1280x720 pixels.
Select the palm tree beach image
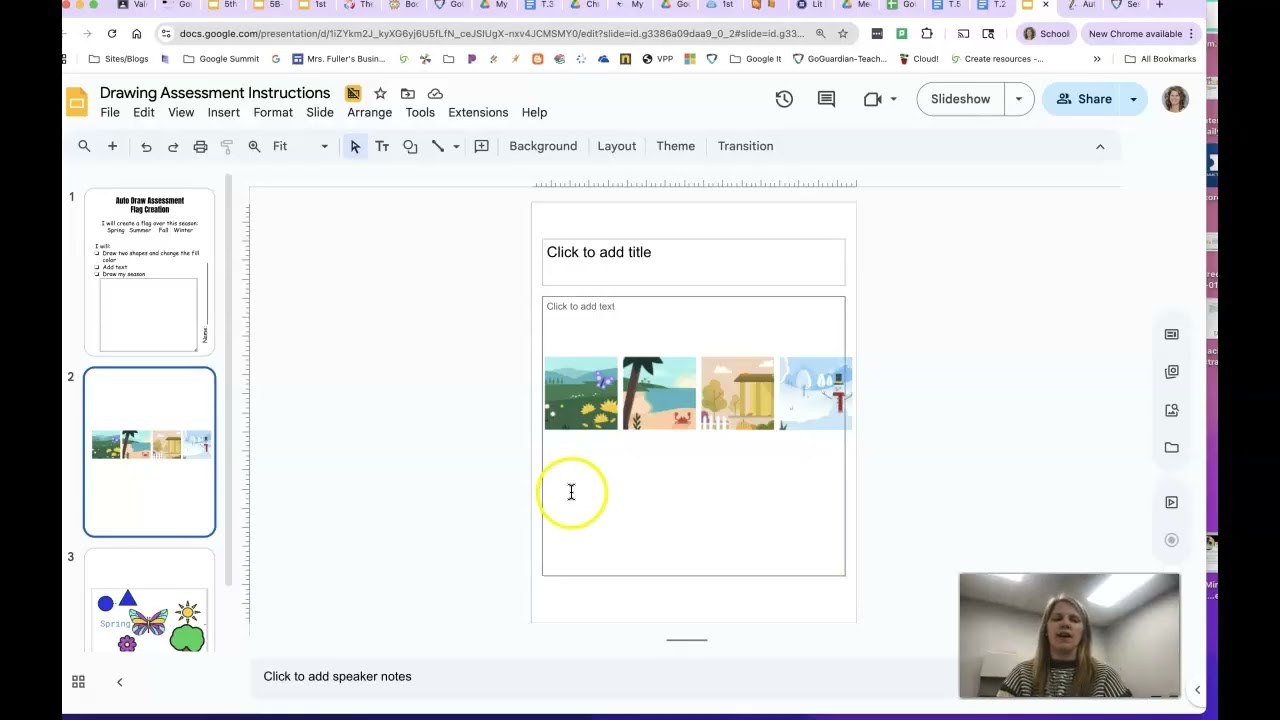659,393
